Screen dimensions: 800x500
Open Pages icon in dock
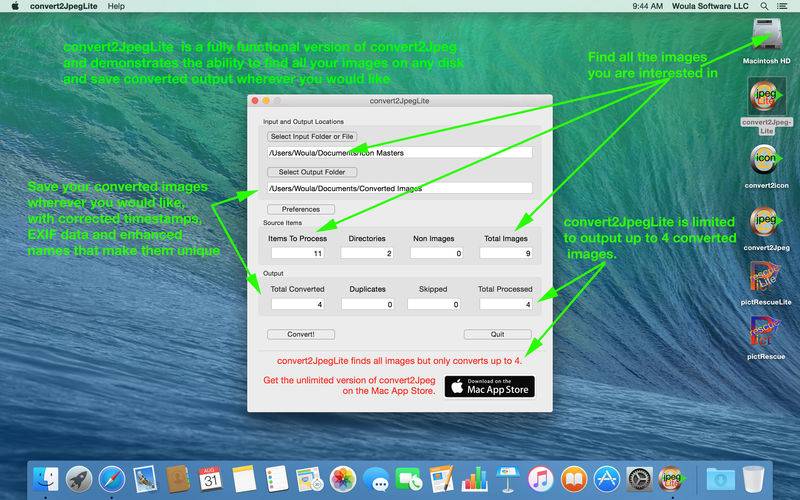pyautogui.click(x=441, y=479)
